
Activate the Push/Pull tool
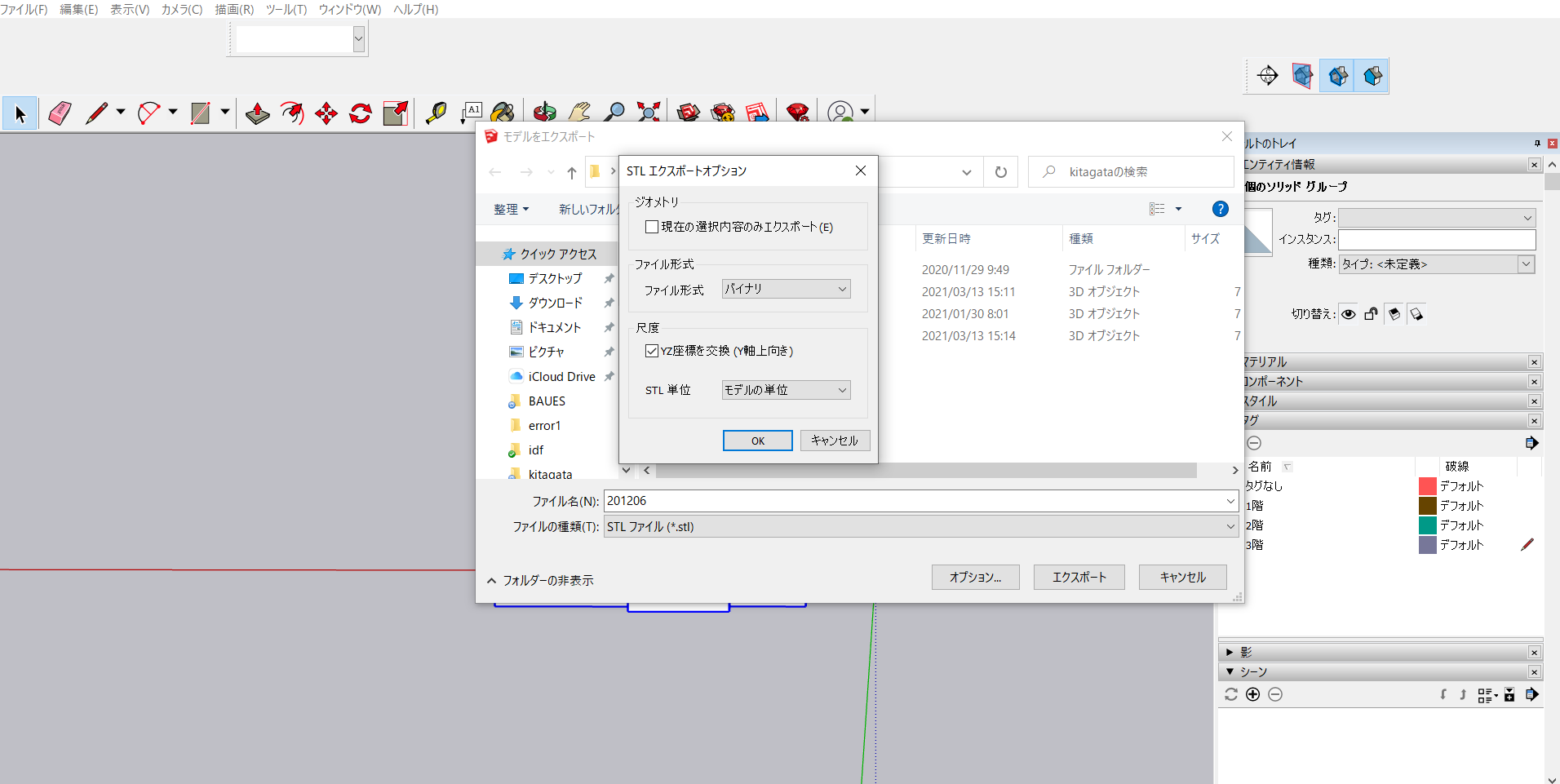pos(258,113)
